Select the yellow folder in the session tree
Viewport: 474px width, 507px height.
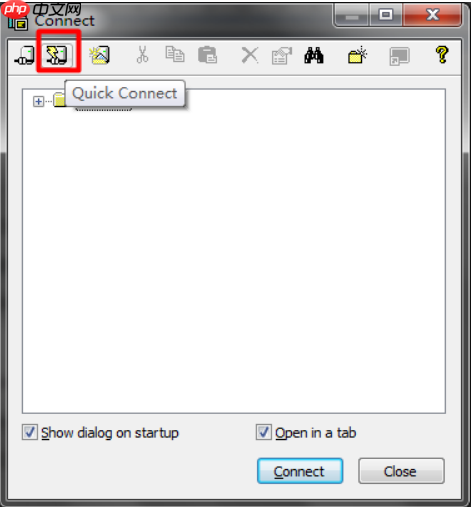click(x=59, y=100)
